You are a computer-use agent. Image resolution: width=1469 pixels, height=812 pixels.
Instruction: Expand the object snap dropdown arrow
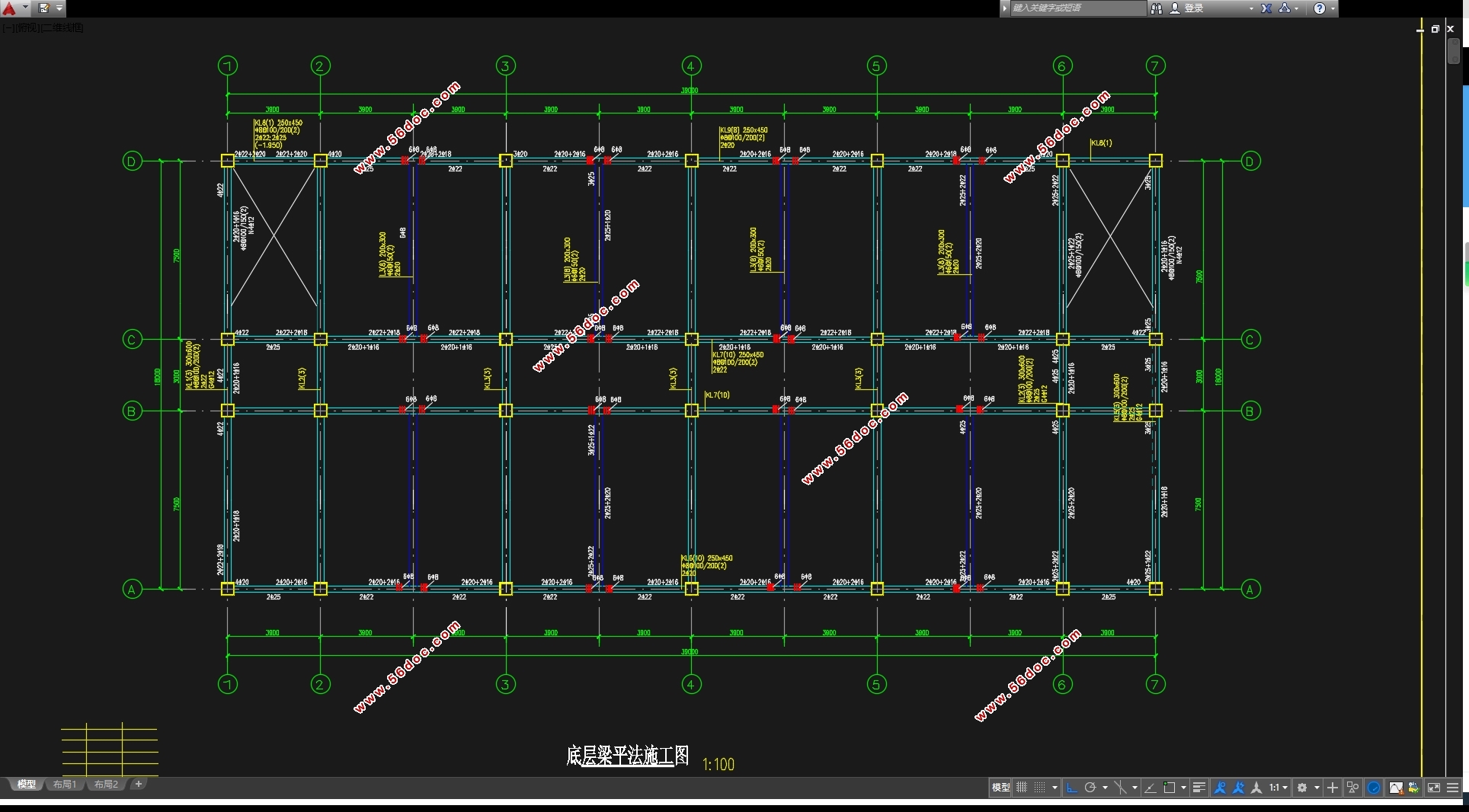pos(1183,788)
